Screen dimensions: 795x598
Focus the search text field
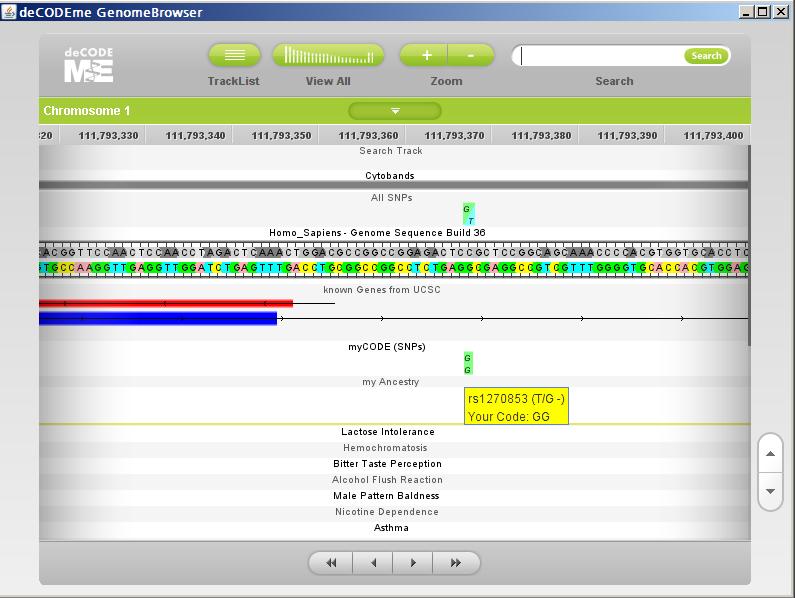(x=601, y=55)
